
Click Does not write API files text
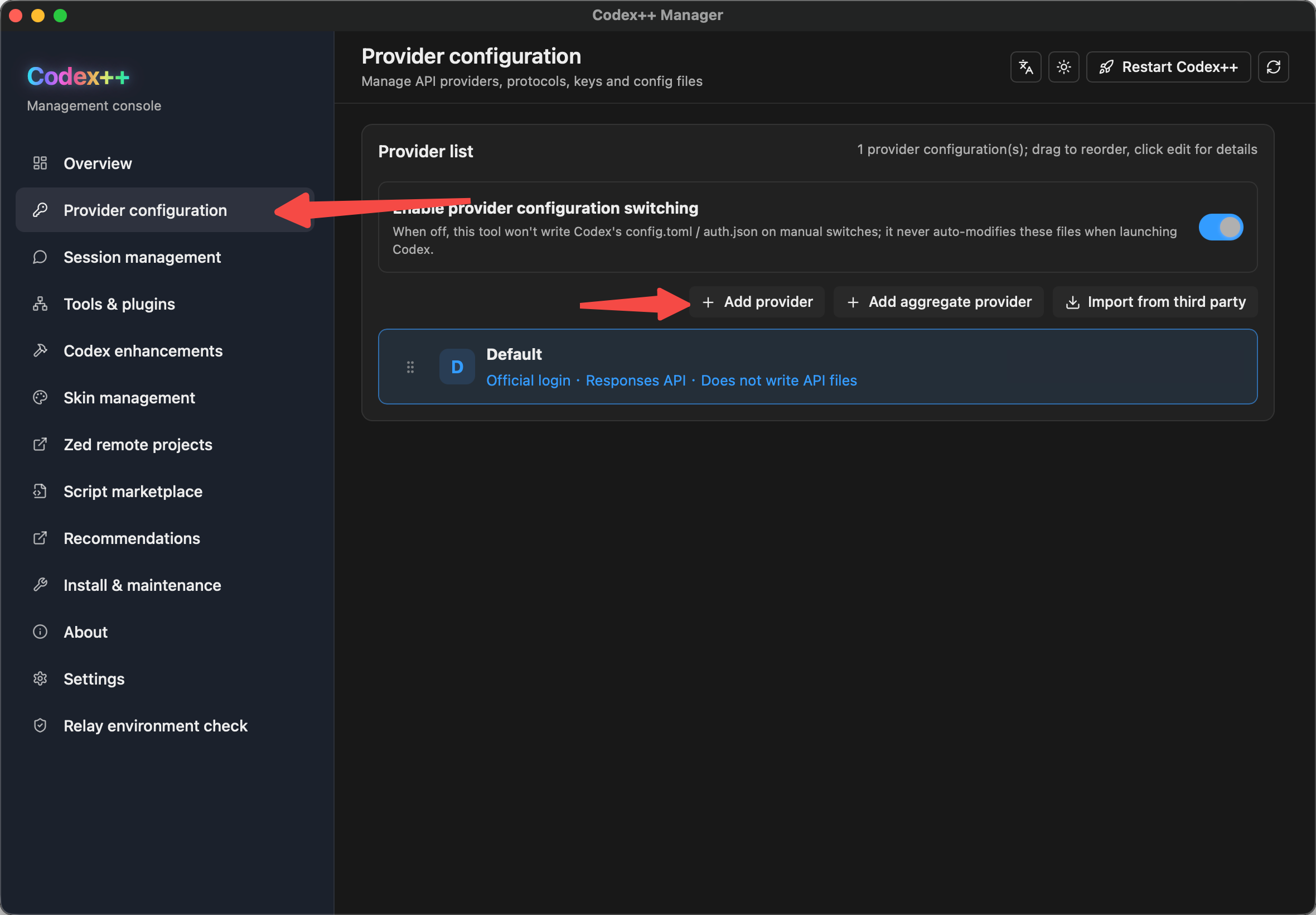(x=778, y=381)
